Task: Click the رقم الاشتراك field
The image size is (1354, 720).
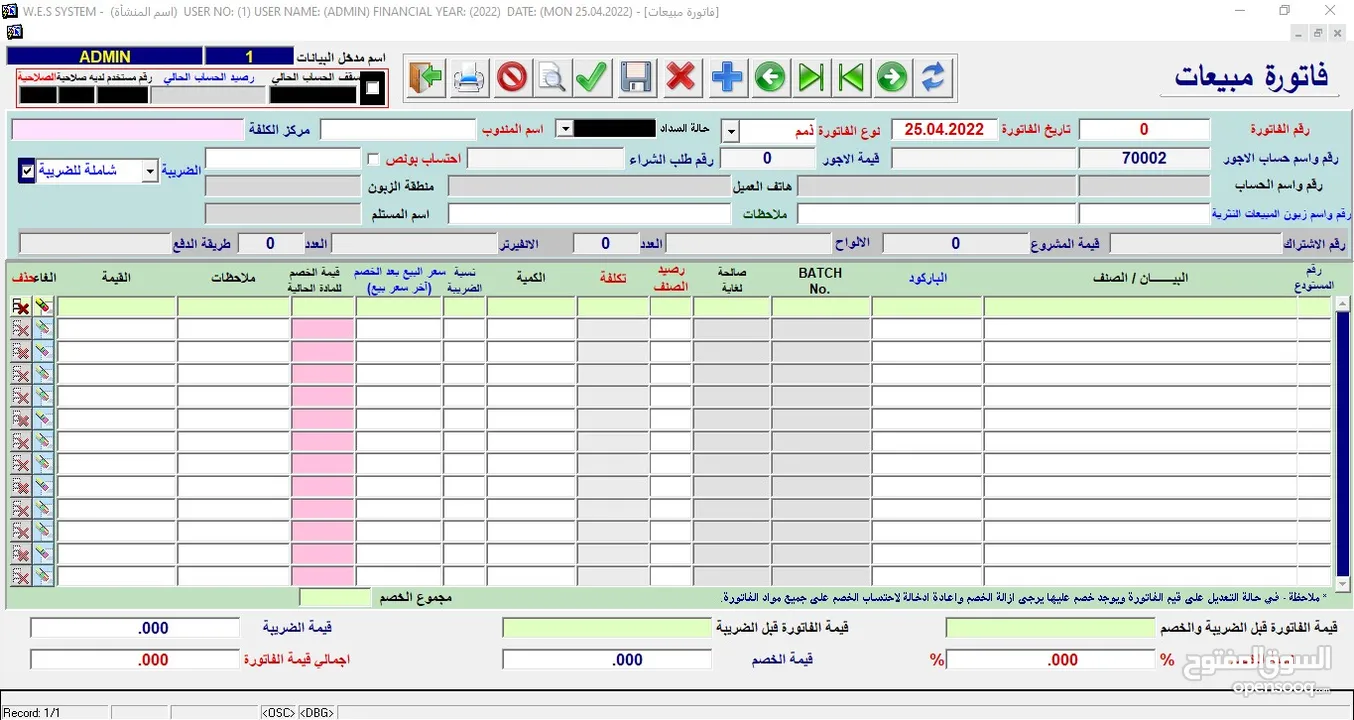Action: 1195,243
